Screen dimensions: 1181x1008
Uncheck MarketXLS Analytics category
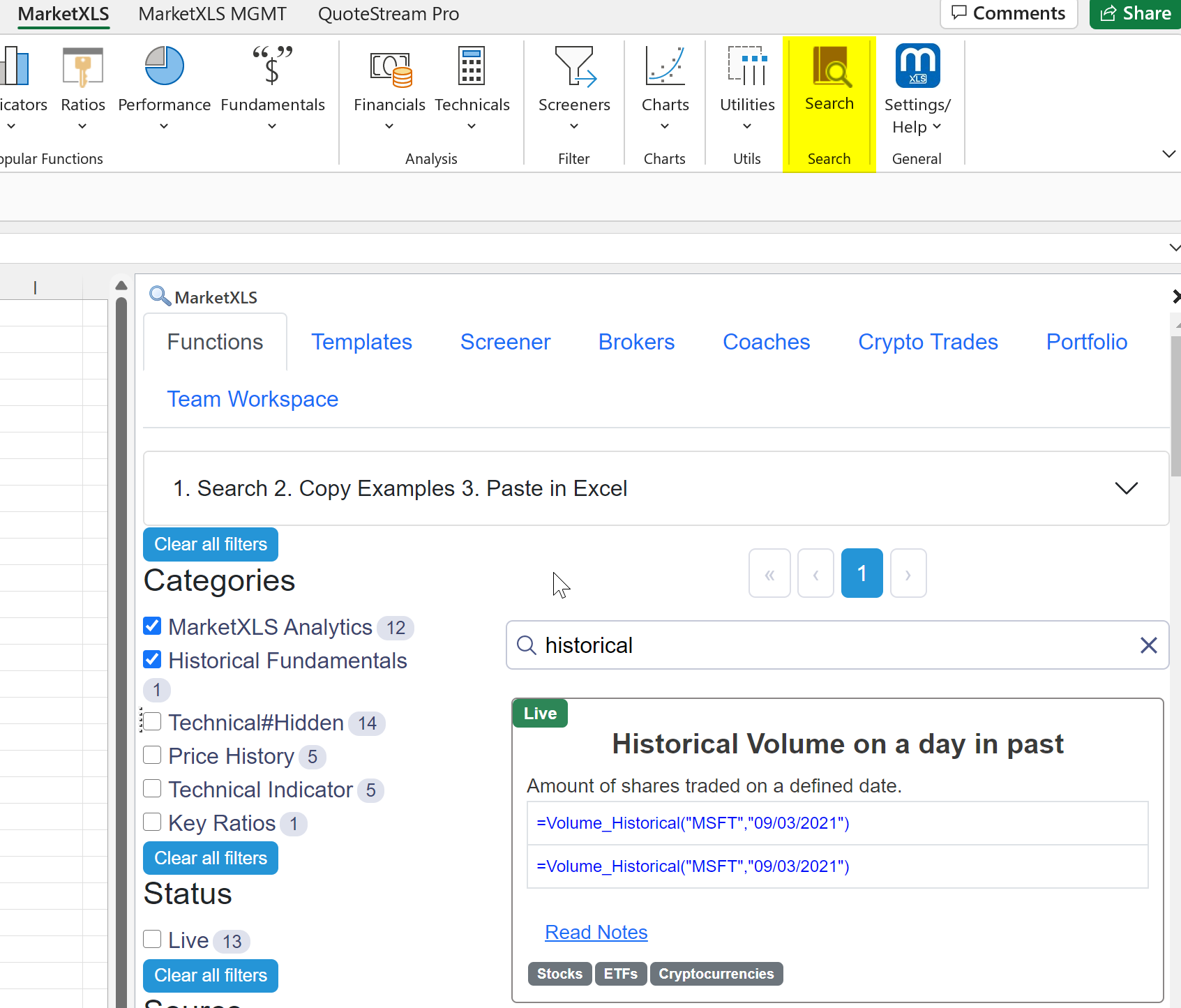tap(152, 626)
